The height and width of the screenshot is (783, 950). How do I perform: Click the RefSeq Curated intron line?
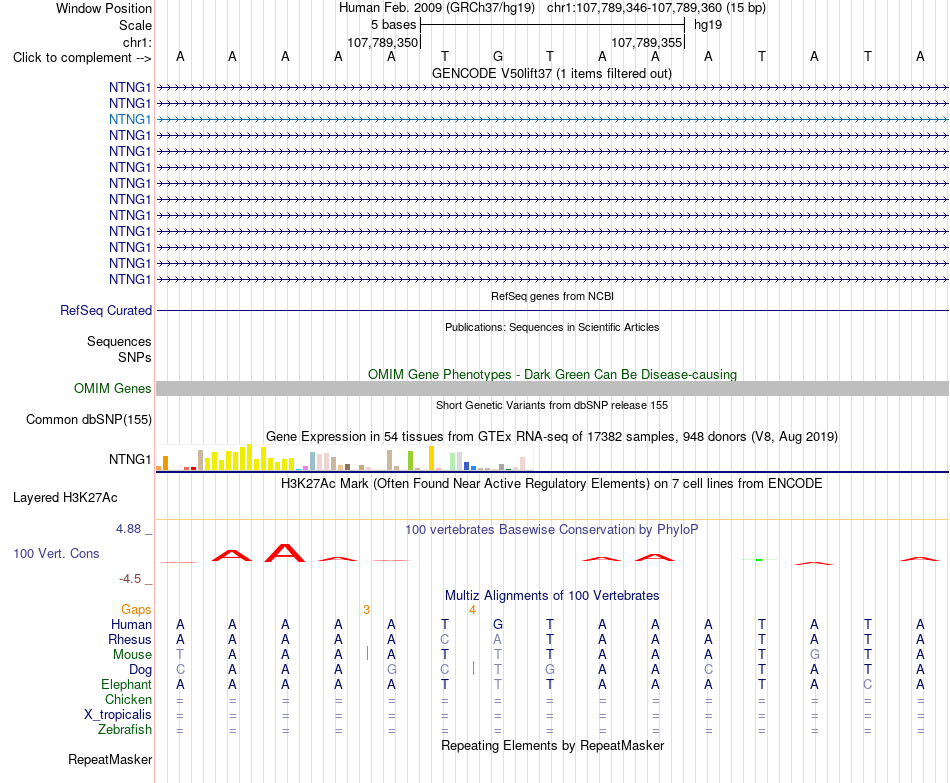point(552,311)
